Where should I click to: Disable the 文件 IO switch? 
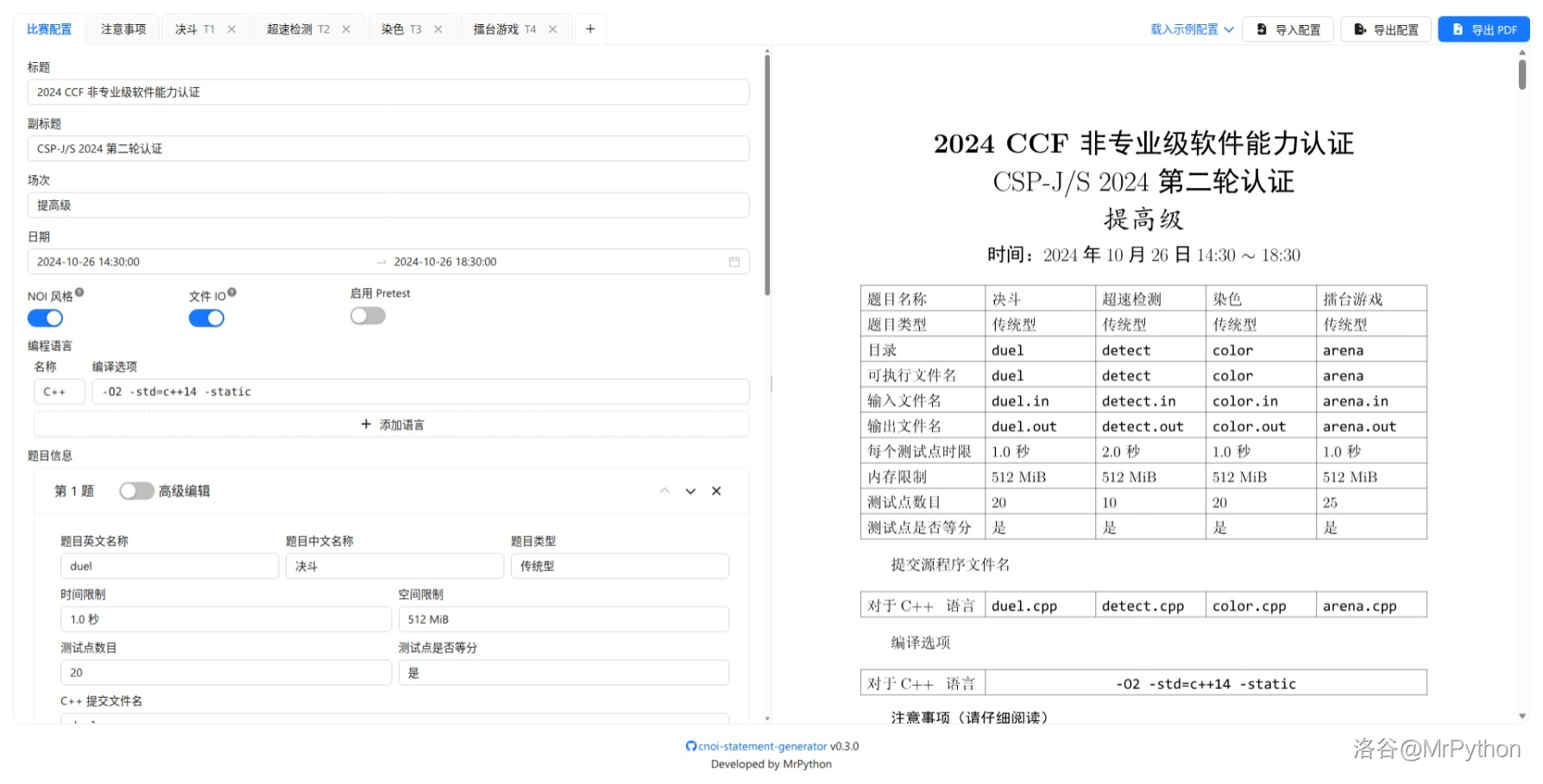[x=206, y=318]
